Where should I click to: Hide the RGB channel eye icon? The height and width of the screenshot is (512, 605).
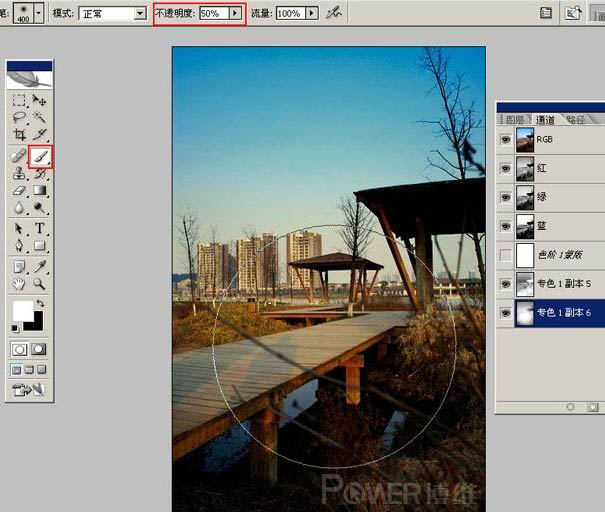(505, 140)
